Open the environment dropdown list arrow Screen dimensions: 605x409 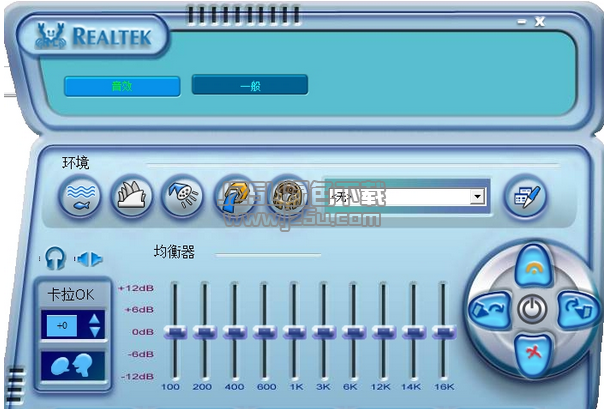(478, 197)
